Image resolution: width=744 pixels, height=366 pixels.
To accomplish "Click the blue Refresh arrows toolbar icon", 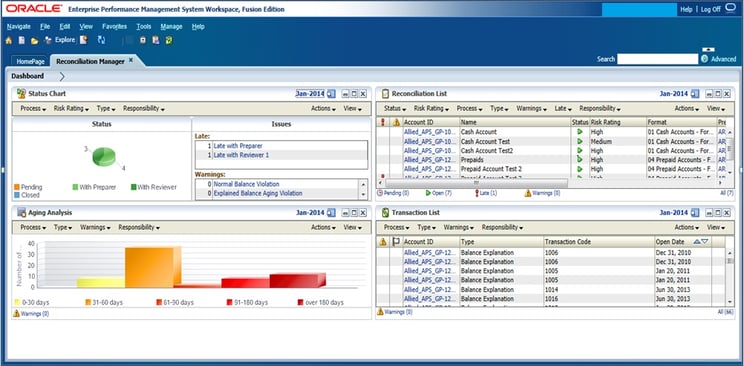I will click(x=102, y=40).
